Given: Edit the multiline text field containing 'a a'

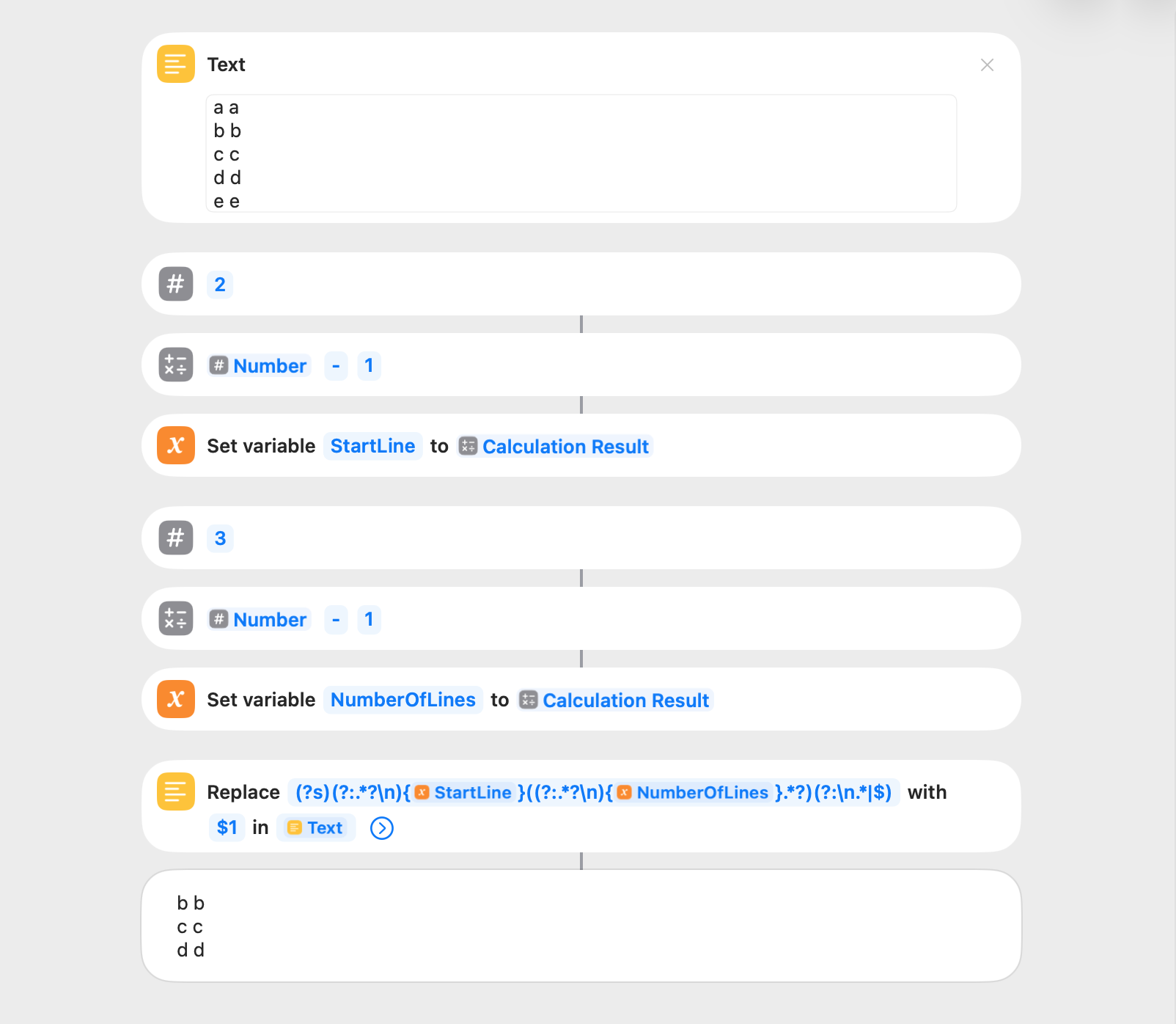Looking at the screenshot, I should coord(581,153).
